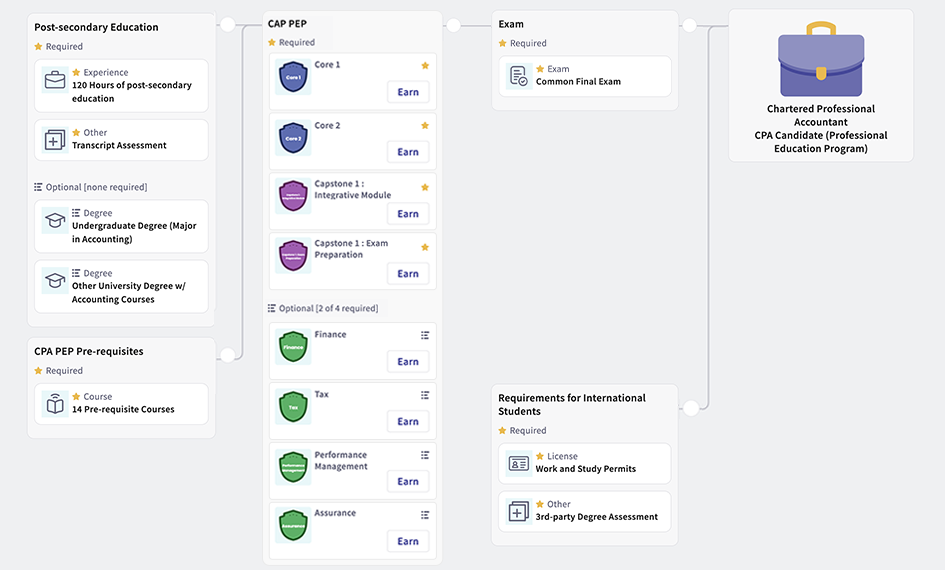Click CPA Candidate (Professional Education Program) text
Screen dimensions: 945x570
pos(821,142)
